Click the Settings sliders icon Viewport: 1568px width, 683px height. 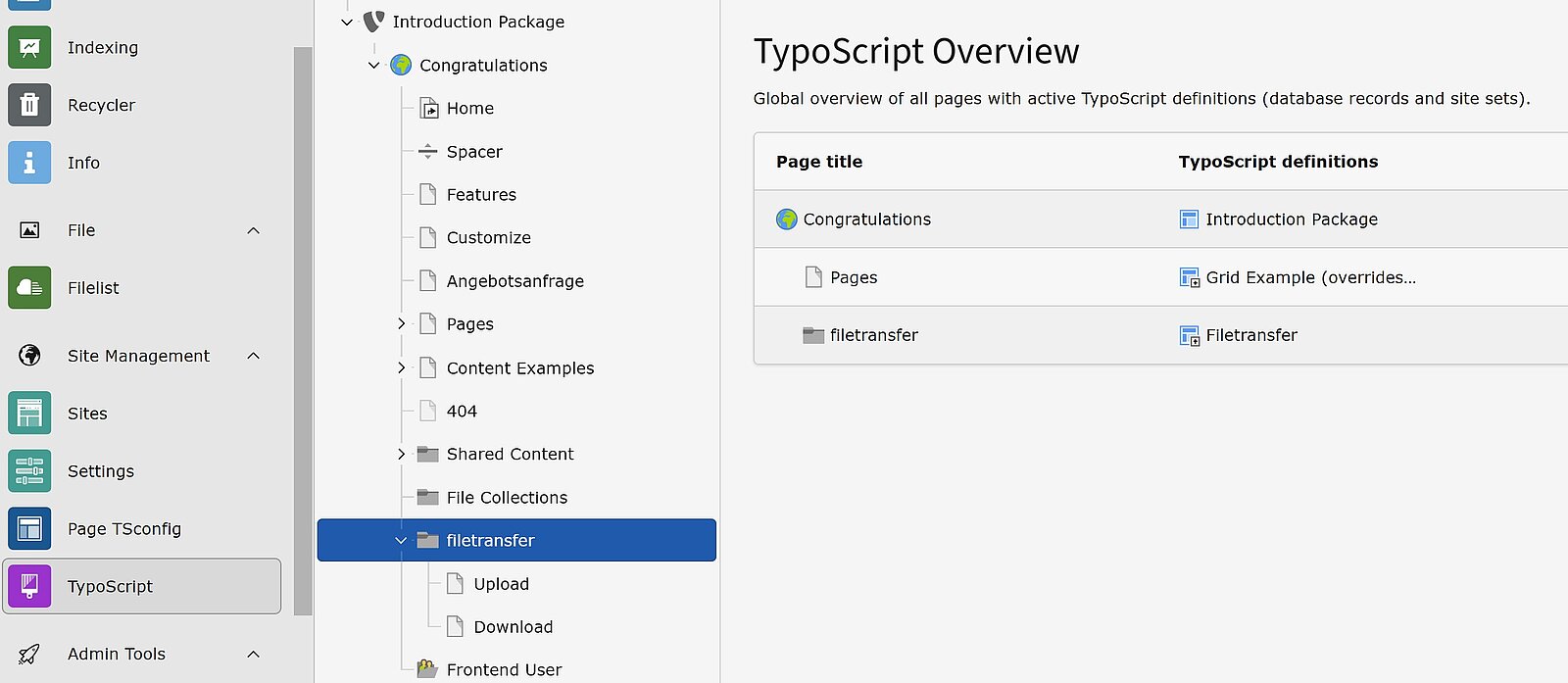[x=29, y=471]
